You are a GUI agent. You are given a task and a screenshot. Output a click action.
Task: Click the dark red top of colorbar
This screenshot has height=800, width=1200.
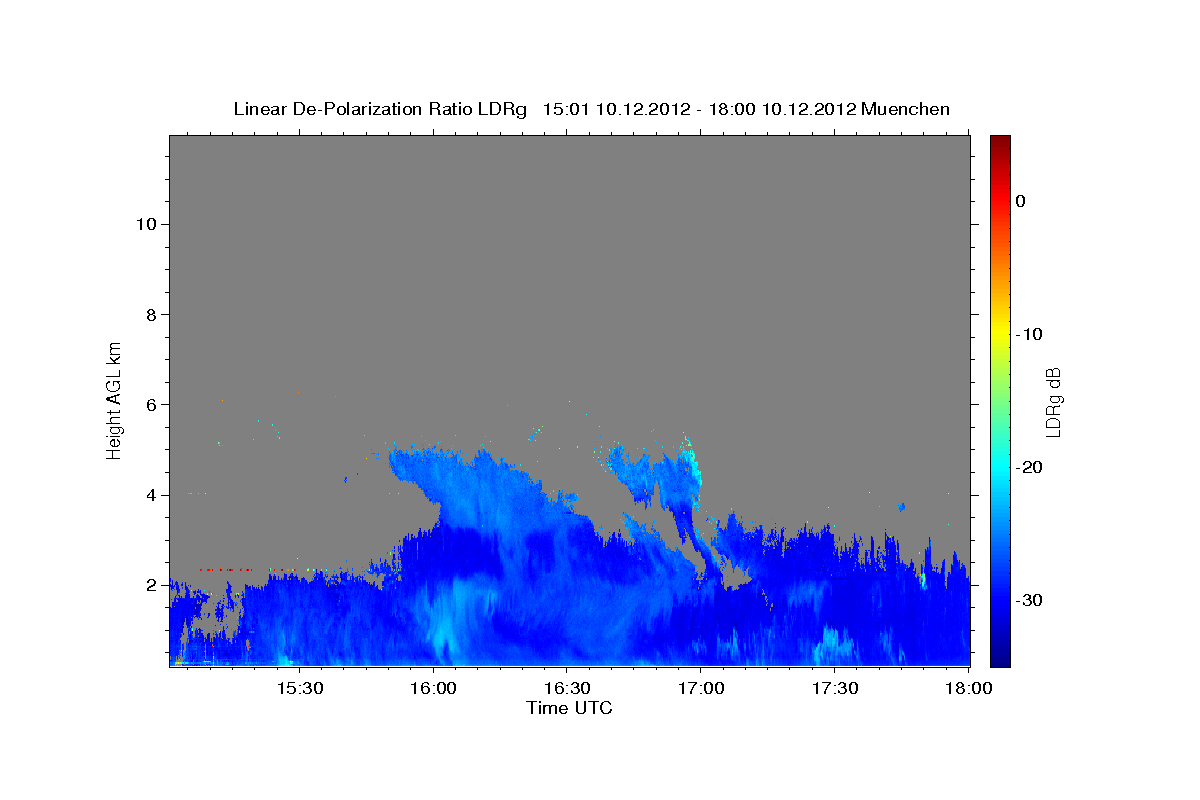click(1000, 142)
